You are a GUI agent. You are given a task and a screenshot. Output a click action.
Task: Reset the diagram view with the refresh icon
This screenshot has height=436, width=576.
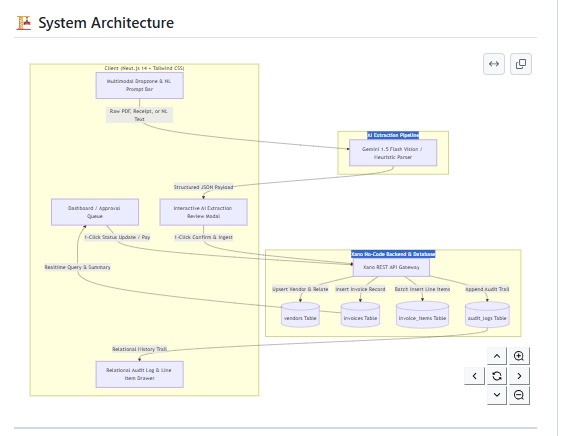[497, 376]
